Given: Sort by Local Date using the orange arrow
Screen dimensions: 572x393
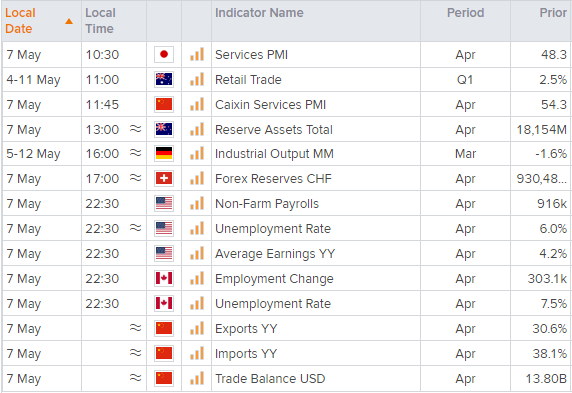Looking at the screenshot, I should click(x=69, y=22).
